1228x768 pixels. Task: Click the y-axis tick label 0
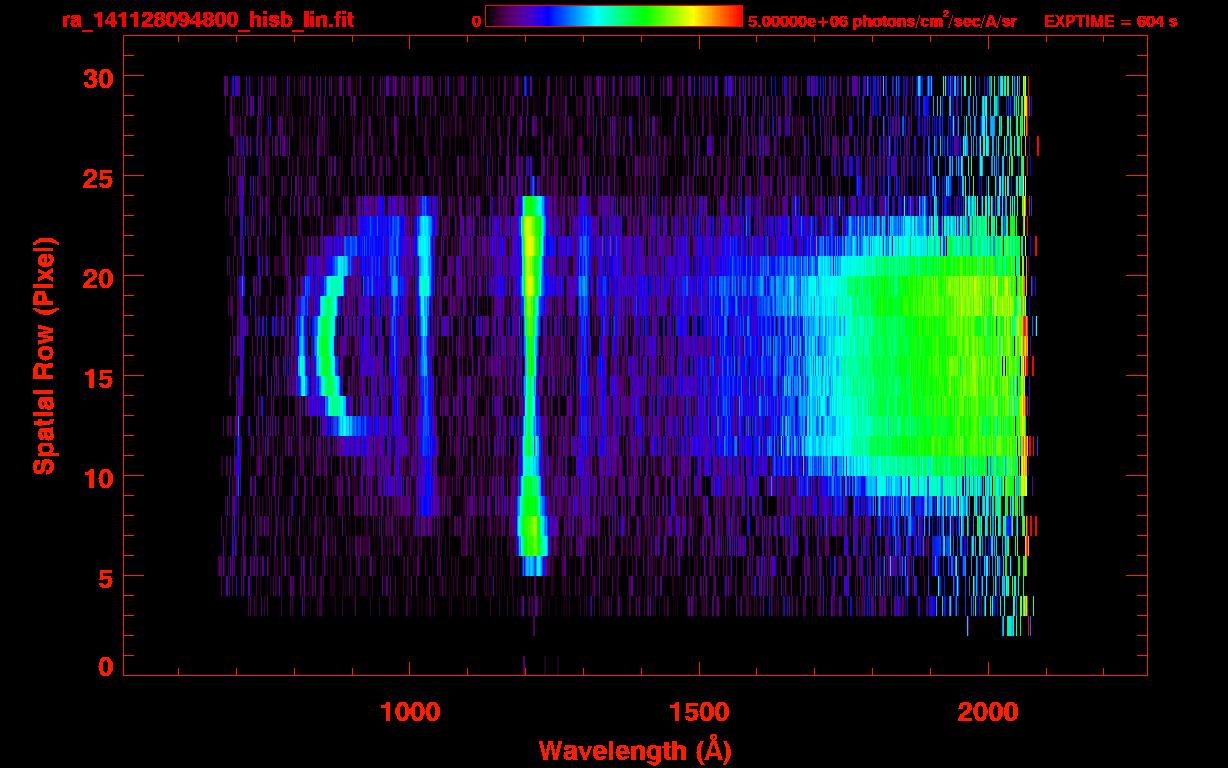106,666
